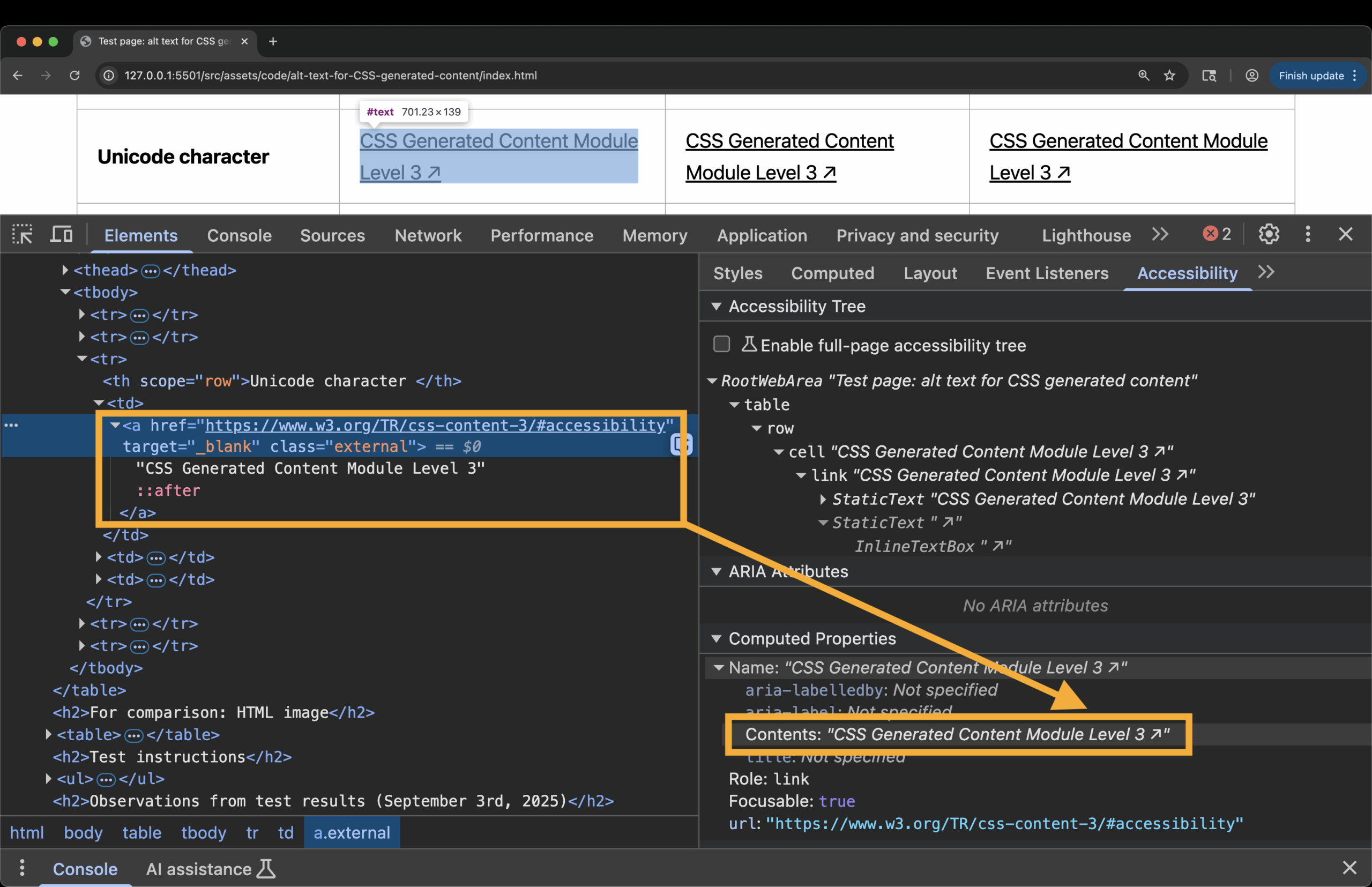
Task: Switch to the Network panel tab
Action: point(428,236)
